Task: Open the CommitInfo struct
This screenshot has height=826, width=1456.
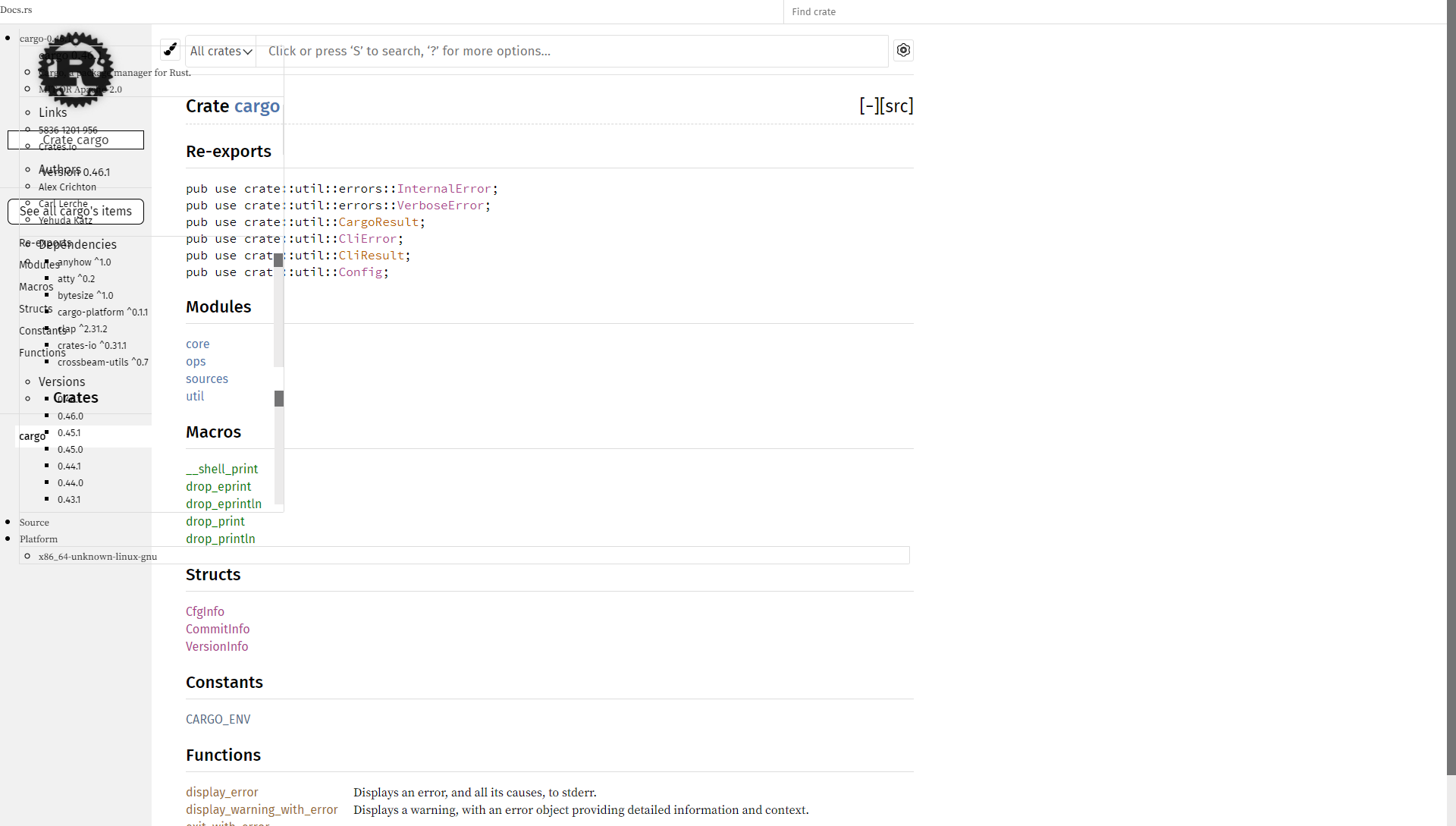Action: 218,629
